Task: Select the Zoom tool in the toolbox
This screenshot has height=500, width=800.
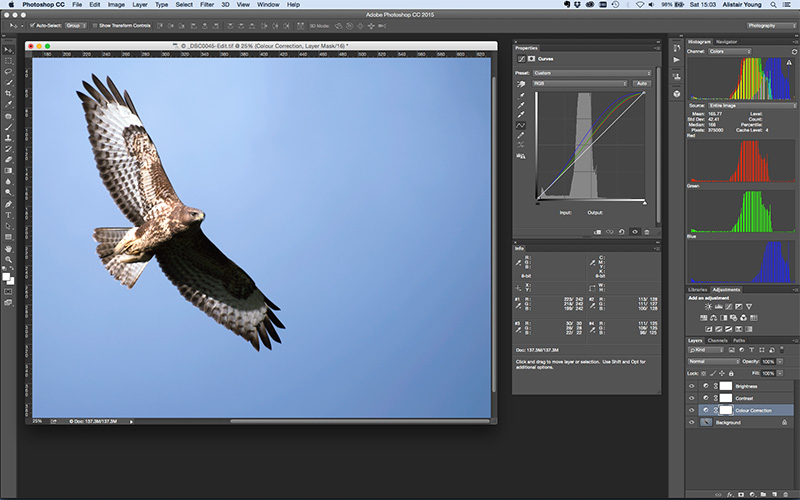Action: click(8, 260)
